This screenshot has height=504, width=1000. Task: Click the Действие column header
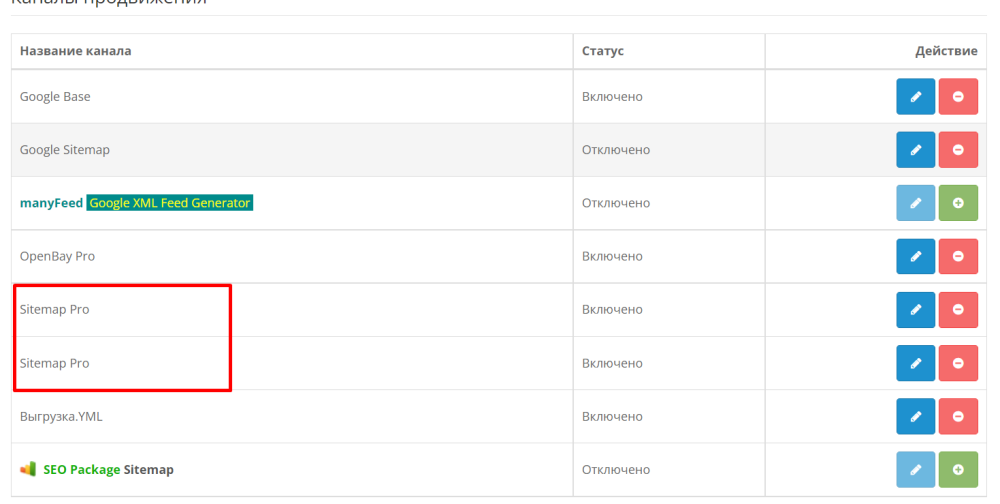(946, 51)
